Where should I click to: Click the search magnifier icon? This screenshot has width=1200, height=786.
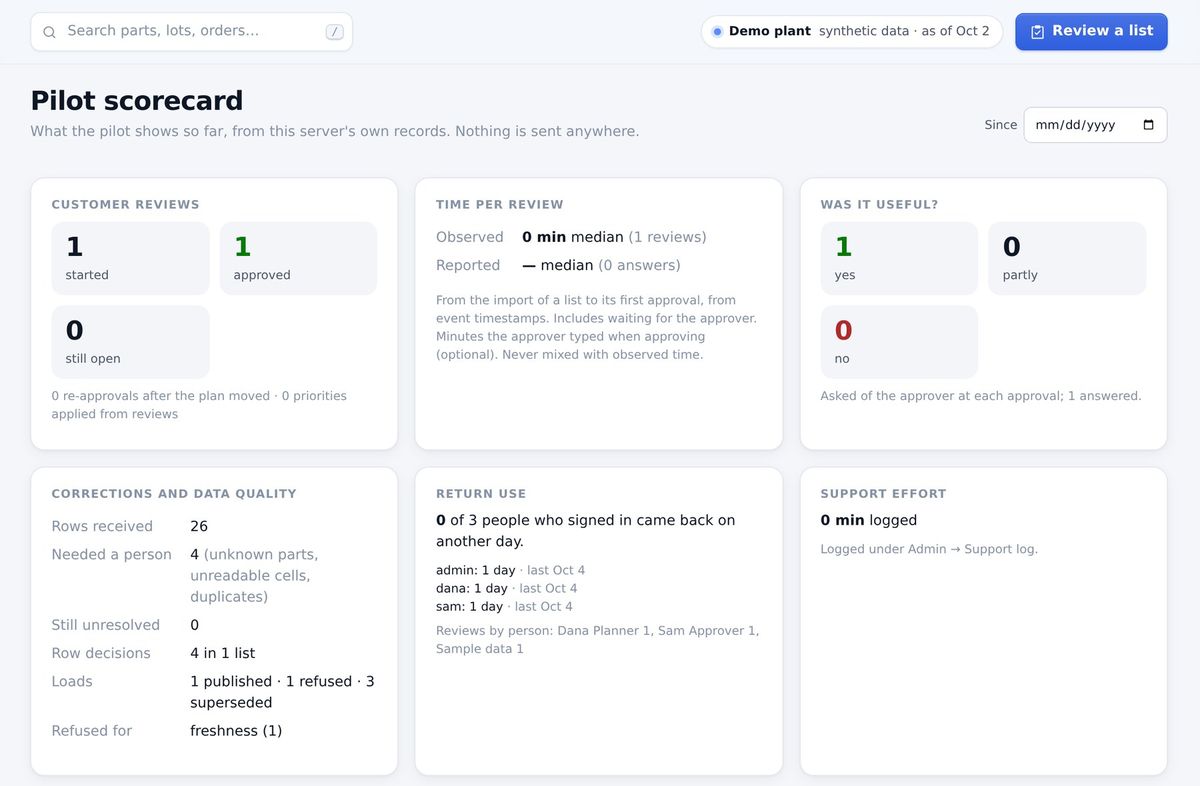pyautogui.click(x=49, y=32)
